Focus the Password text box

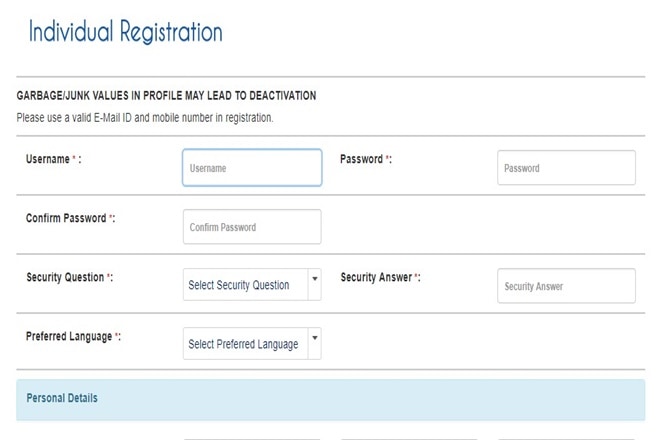click(x=566, y=168)
